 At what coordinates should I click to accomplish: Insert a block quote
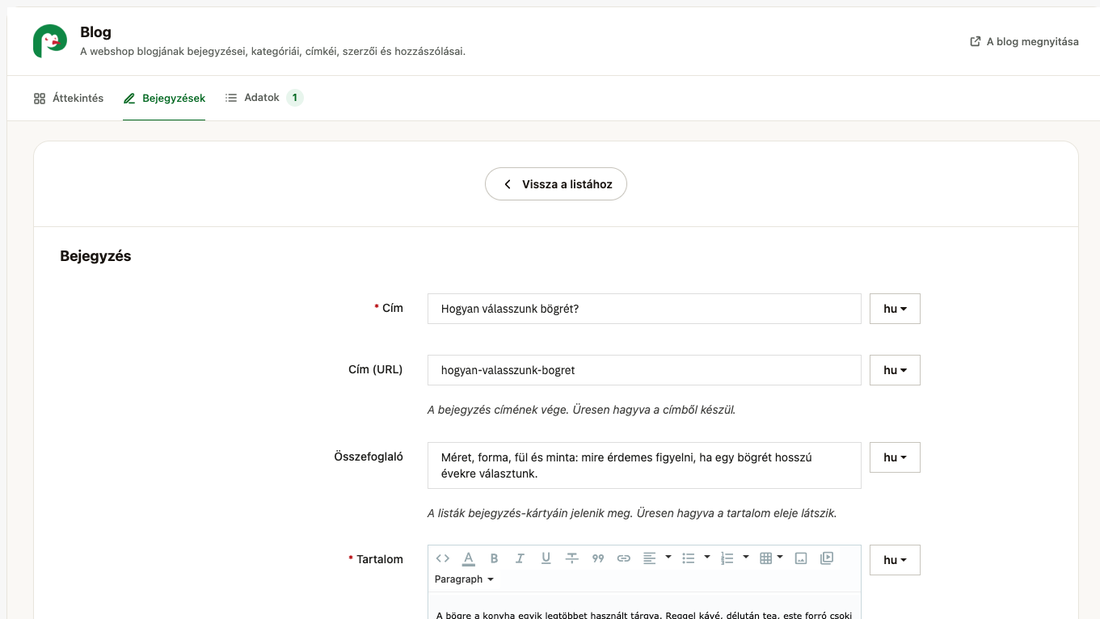(598, 559)
